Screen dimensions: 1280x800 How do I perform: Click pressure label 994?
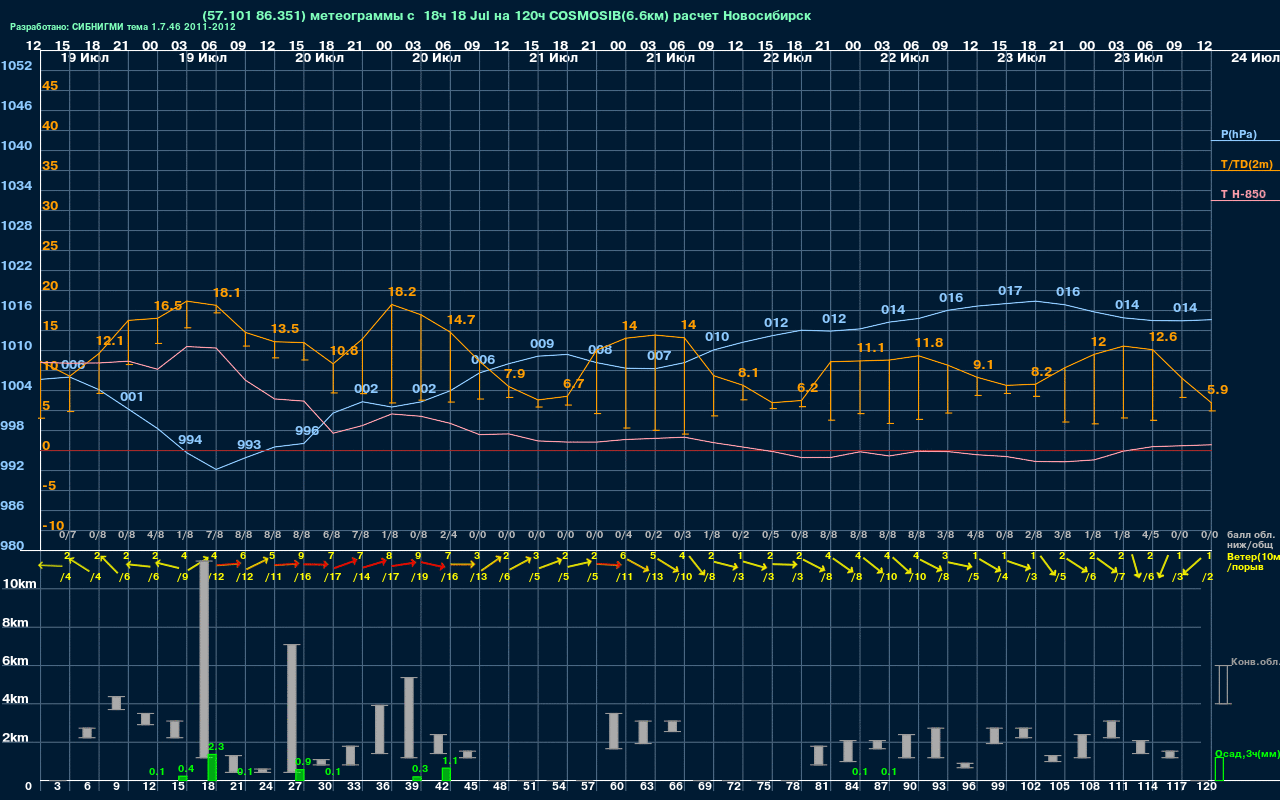[190, 440]
